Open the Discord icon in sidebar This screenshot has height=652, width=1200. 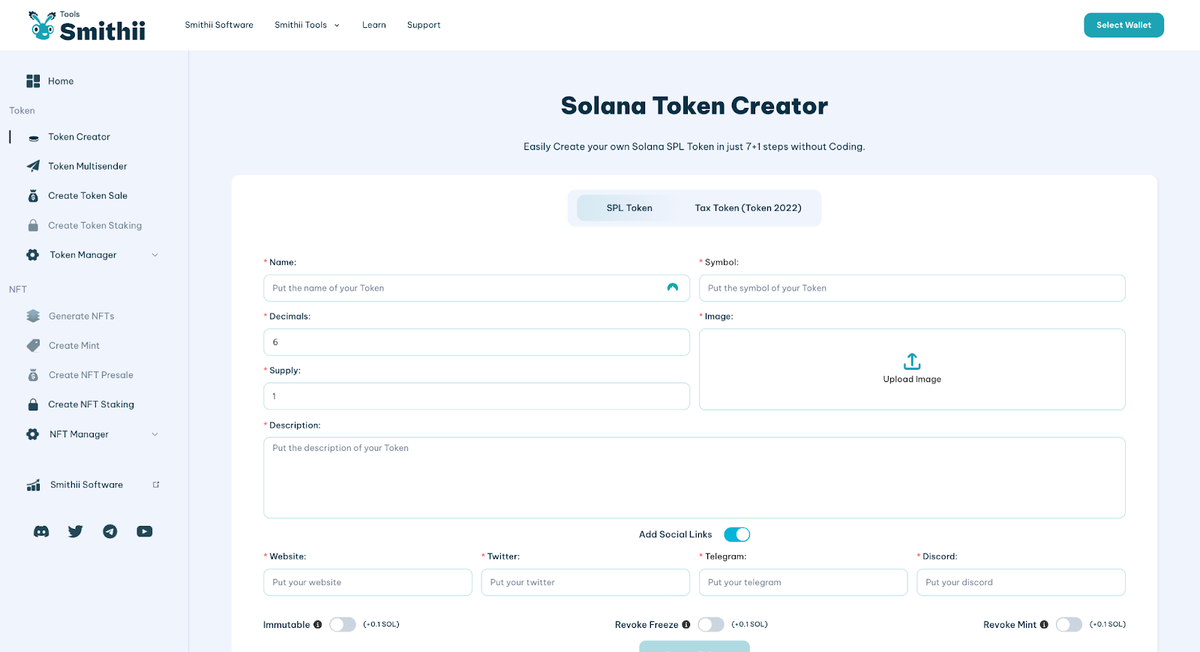(x=41, y=531)
